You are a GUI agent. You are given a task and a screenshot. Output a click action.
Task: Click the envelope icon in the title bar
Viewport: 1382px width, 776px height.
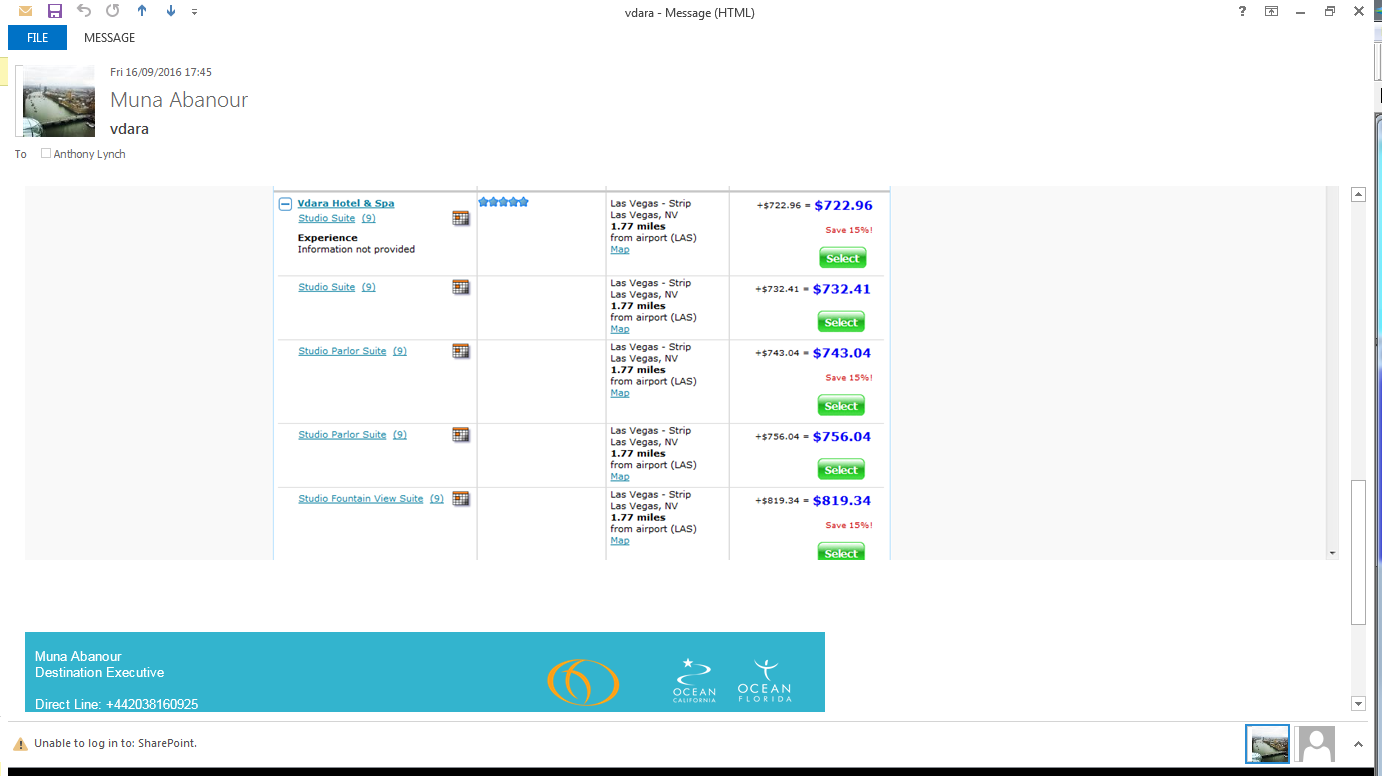pos(26,11)
